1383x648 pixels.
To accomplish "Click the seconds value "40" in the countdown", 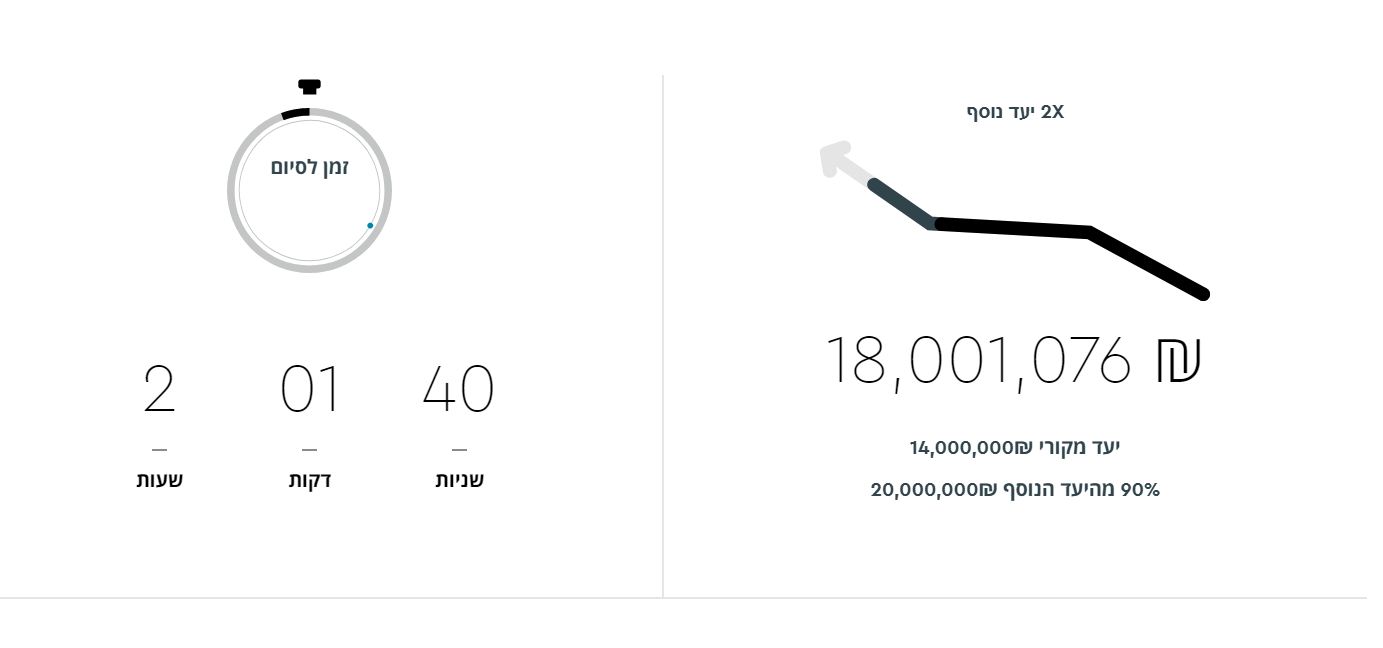I will [x=458, y=388].
